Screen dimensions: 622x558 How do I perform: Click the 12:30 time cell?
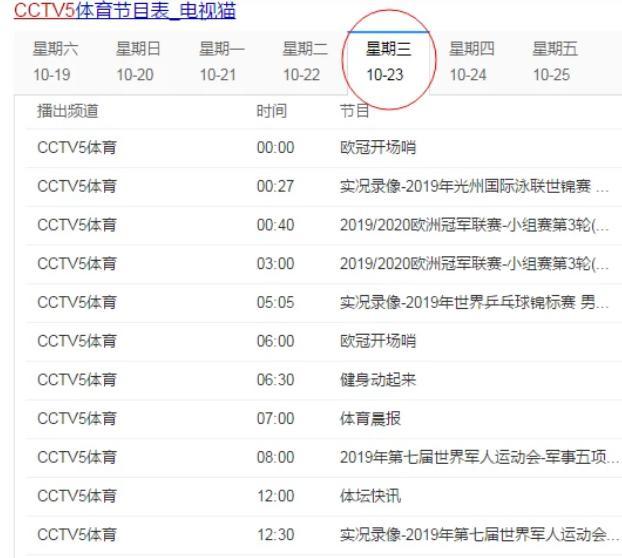(276, 535)
